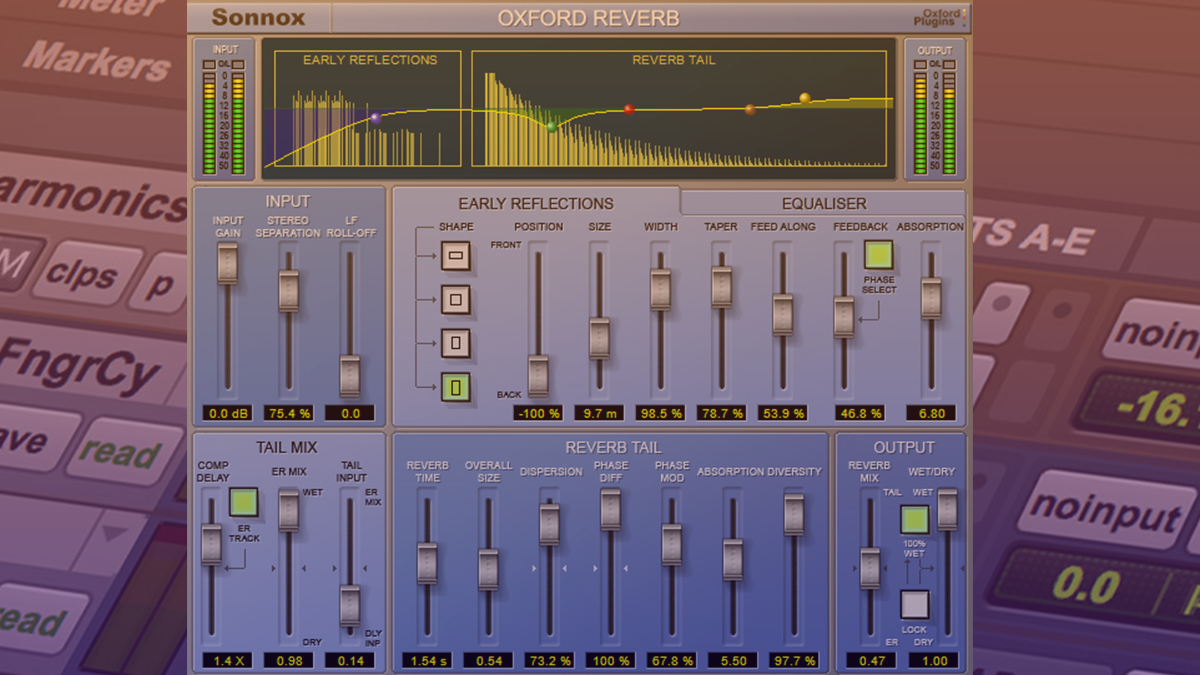
Task: Click the Phase Mod value 67.8 %
Action: pyautogui.click(x=671, y=660)
